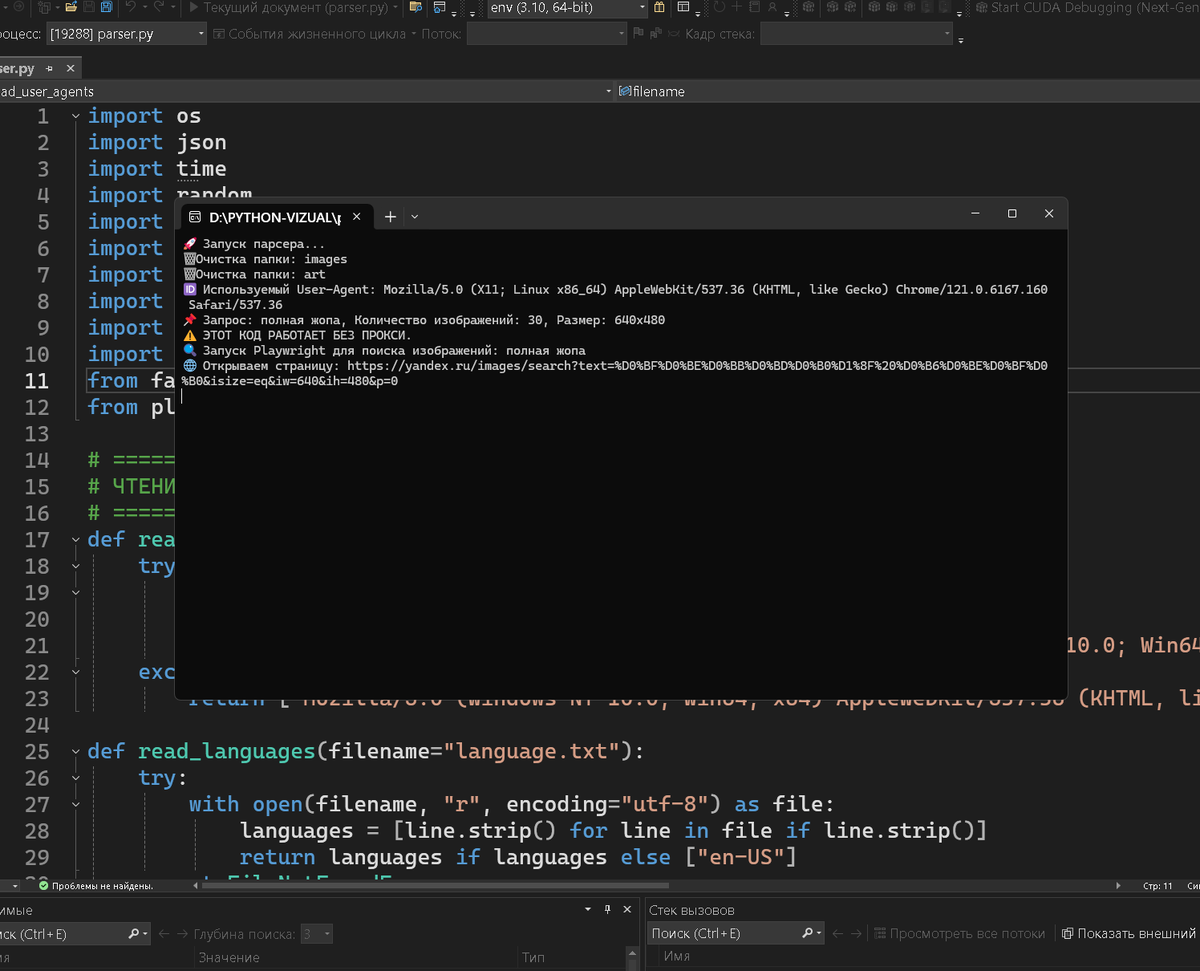
Task: Close the parser.py editor tab
Action: point(70,69)
